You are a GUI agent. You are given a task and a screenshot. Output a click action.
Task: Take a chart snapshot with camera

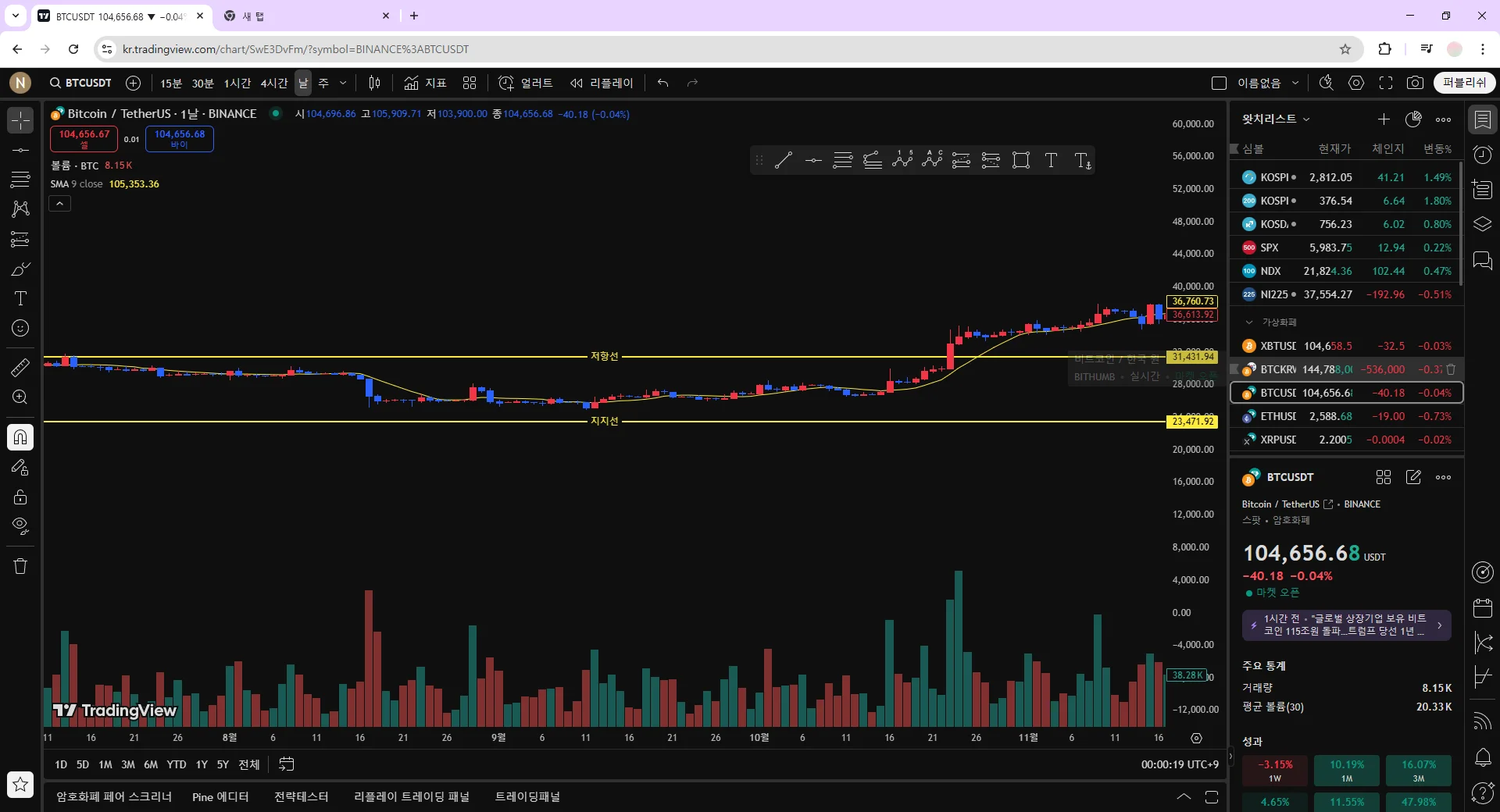tap(1415, 83)
